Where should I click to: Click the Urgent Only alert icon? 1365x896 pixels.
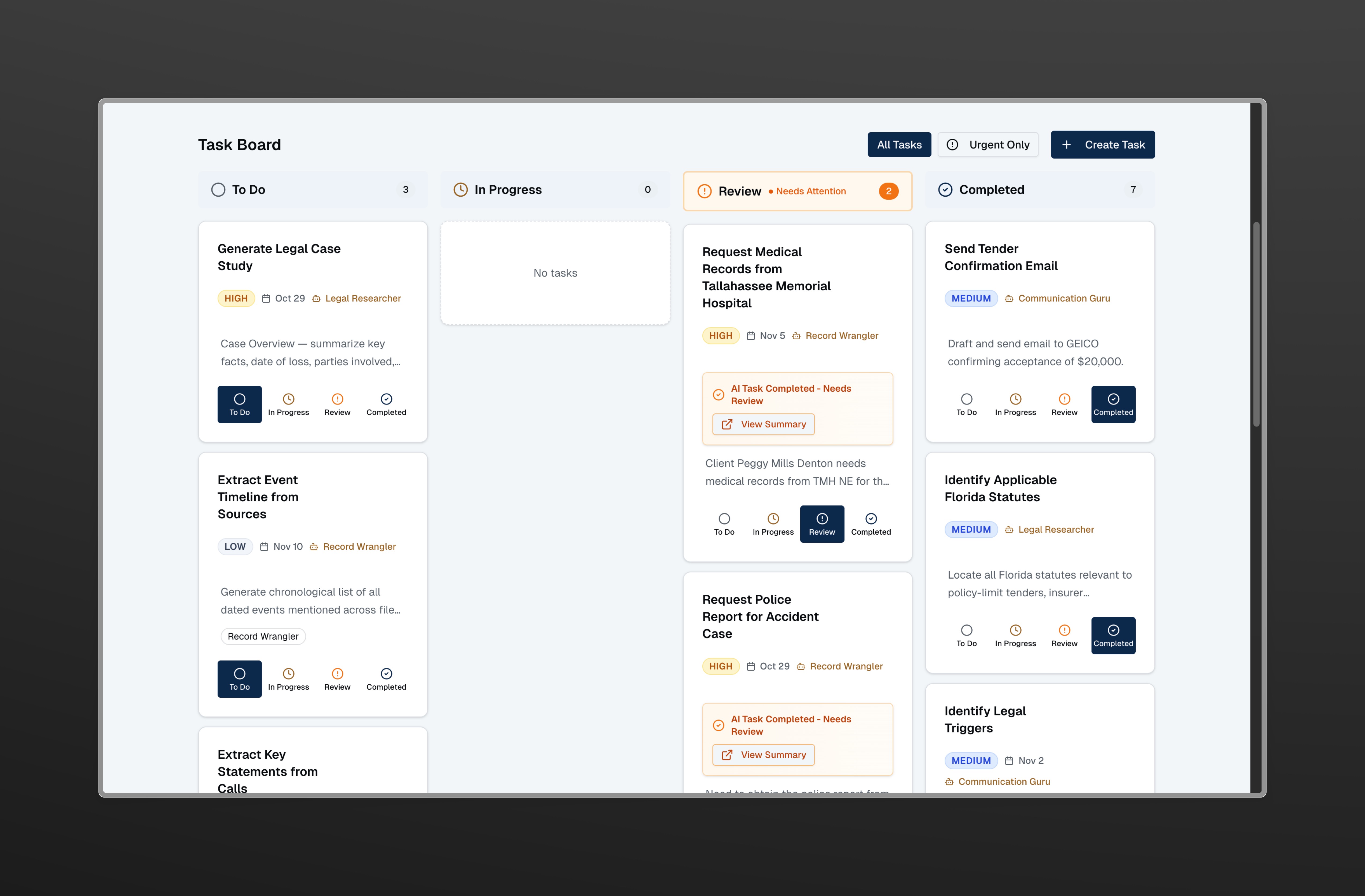pyautogui.click(x=953, y=145)
